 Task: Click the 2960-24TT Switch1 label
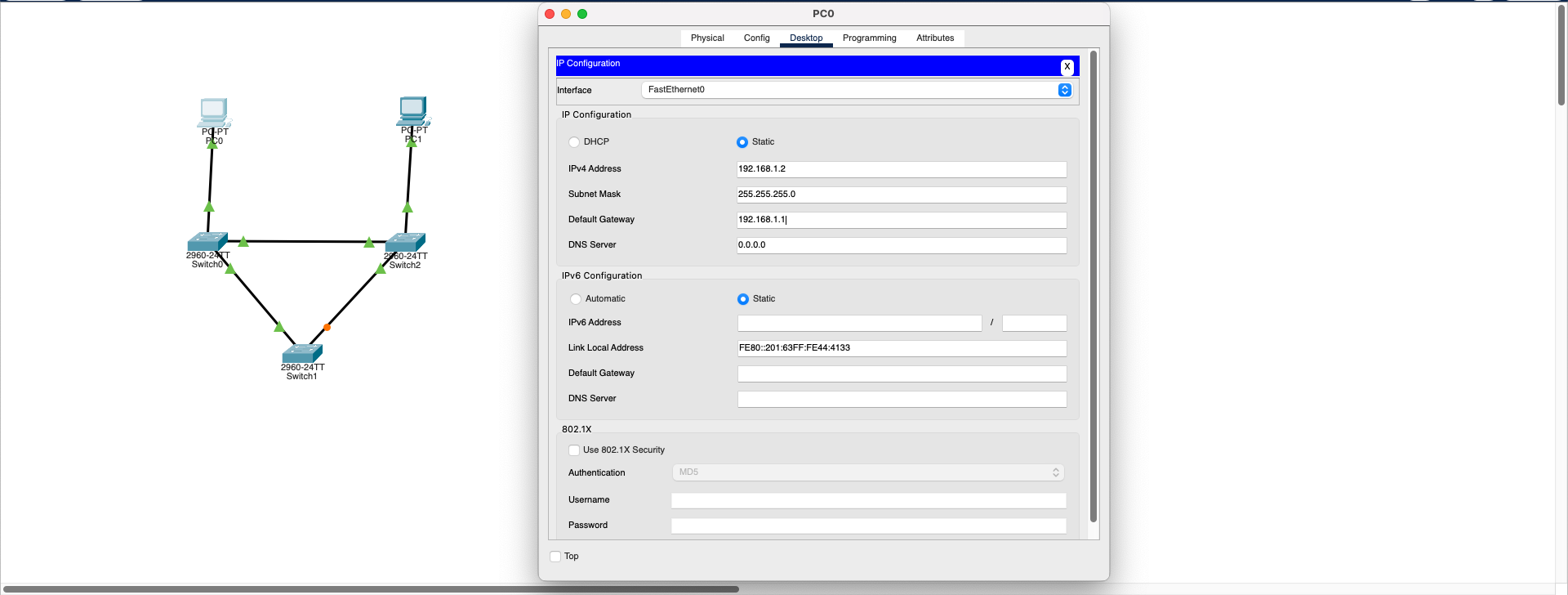point(302,372)
